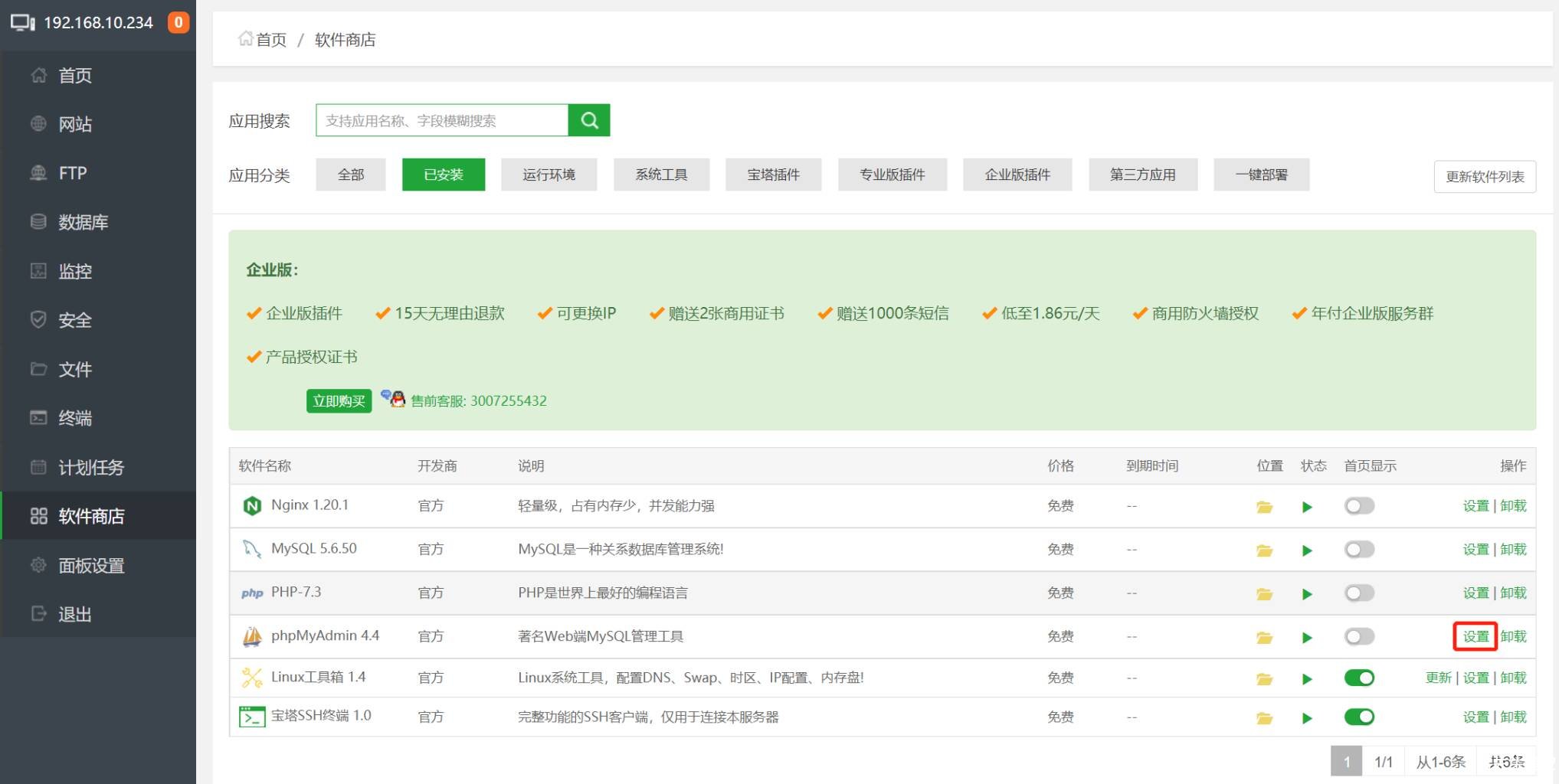Open folder location for PHP-7.3
Viewport: 1559px width, 784px height.
pos(1264,594)
